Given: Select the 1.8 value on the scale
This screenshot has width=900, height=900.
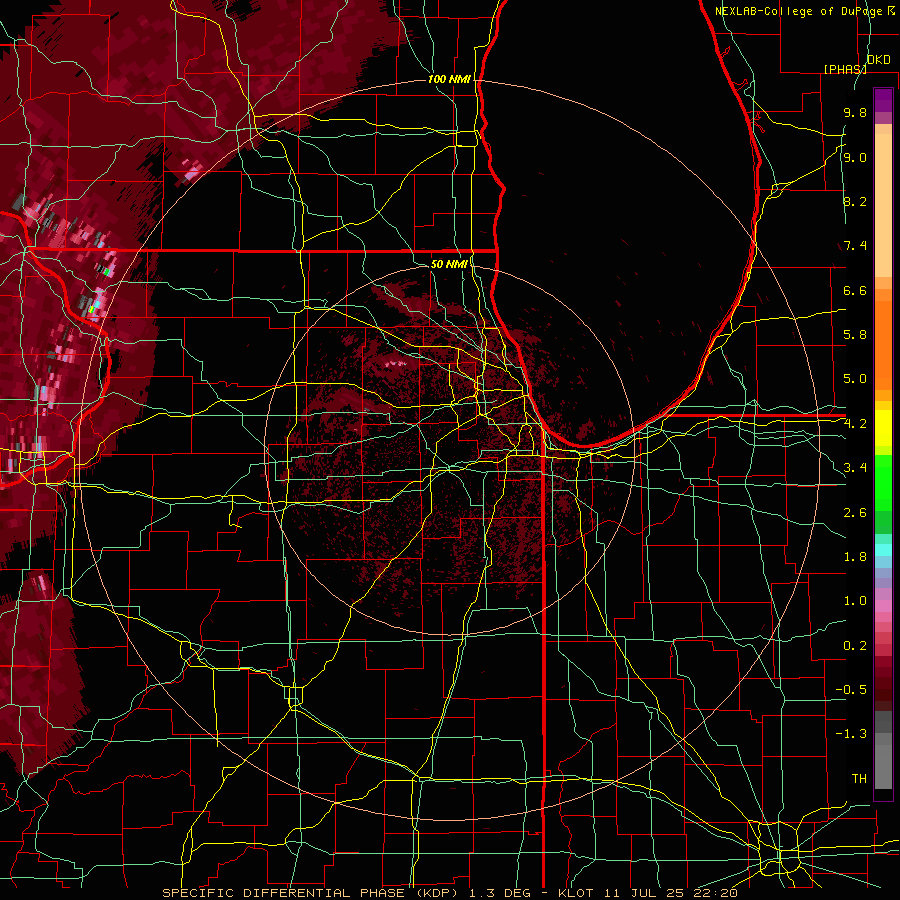Looking at the screenshot, I should click(x=855, y=557).
